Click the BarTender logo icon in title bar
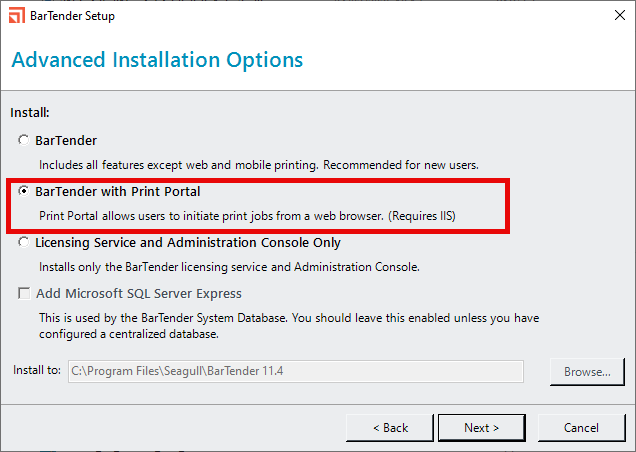Screen dimensions: 636x452 (x=17, y=15)
